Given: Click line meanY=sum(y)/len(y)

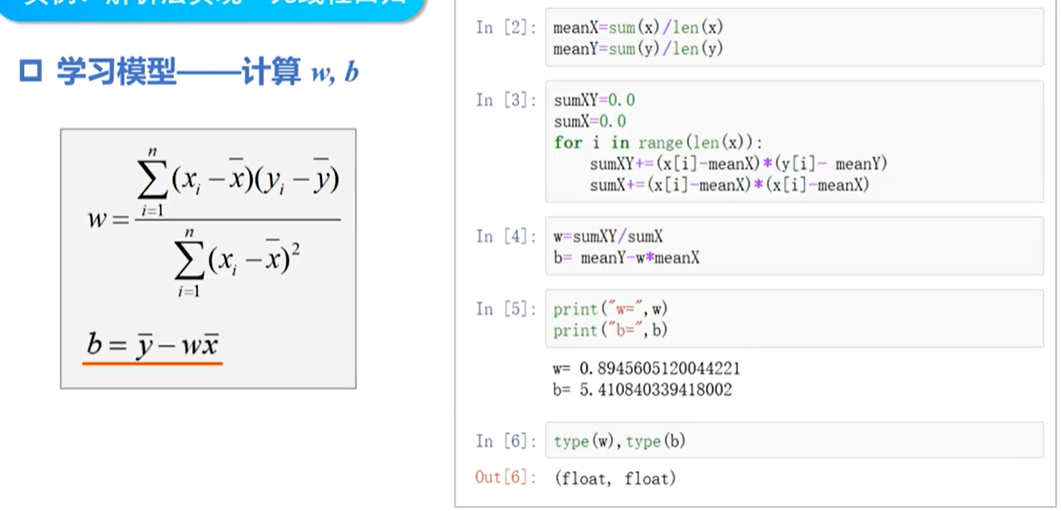Looking at the screenshot, I should pyautogui.click(x=638, y=49).
